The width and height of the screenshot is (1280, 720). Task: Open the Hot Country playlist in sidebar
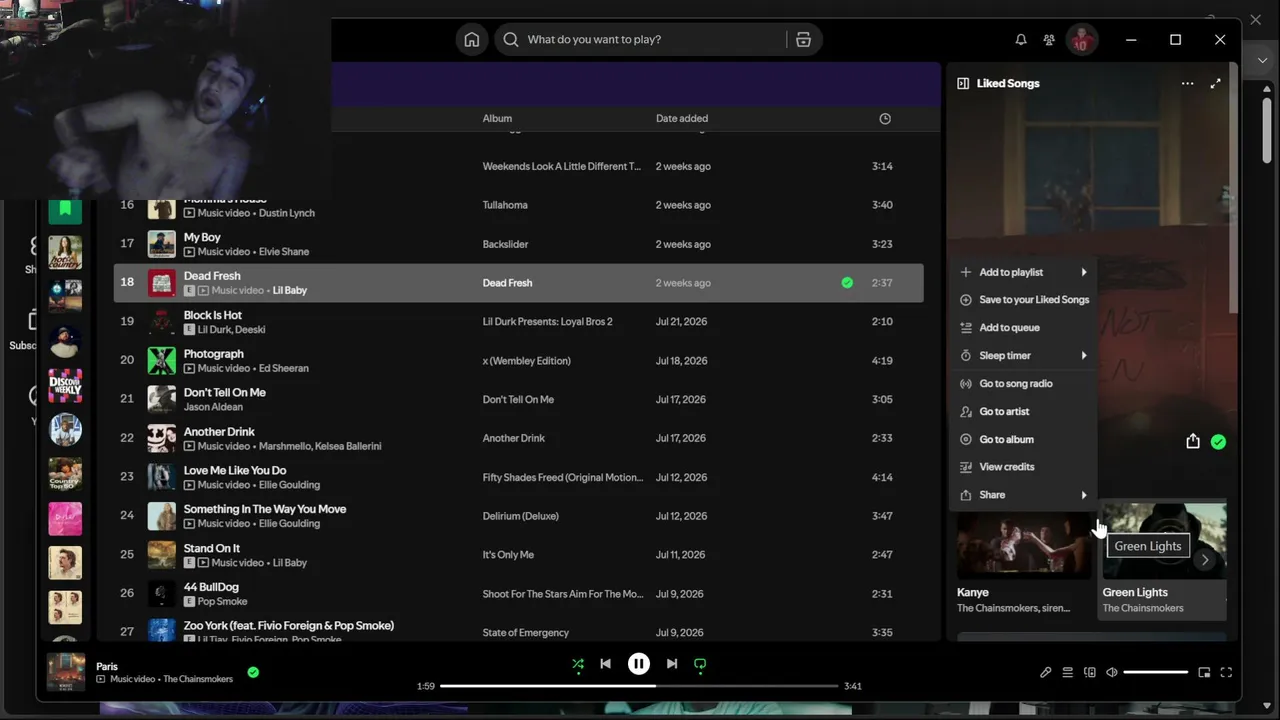pos(65,253)
